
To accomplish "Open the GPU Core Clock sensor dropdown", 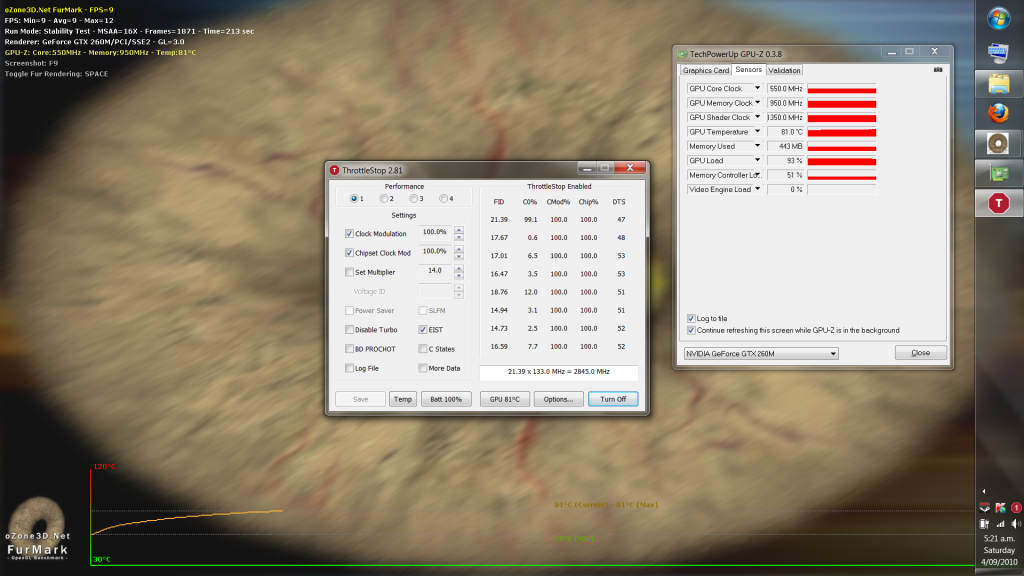I will pos(758,88).
